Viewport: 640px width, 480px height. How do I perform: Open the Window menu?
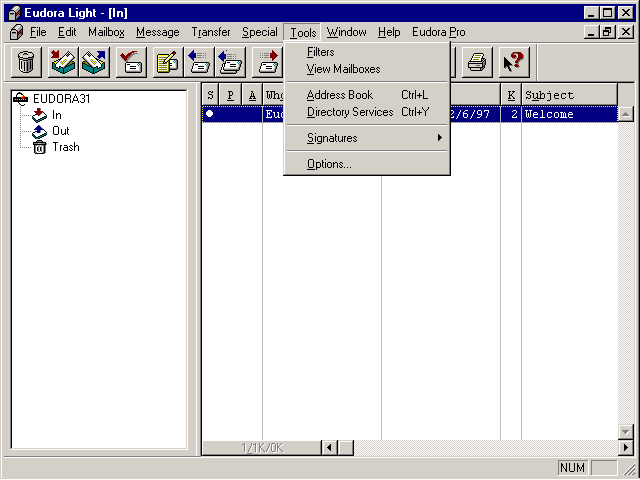(x=346, y=32)
